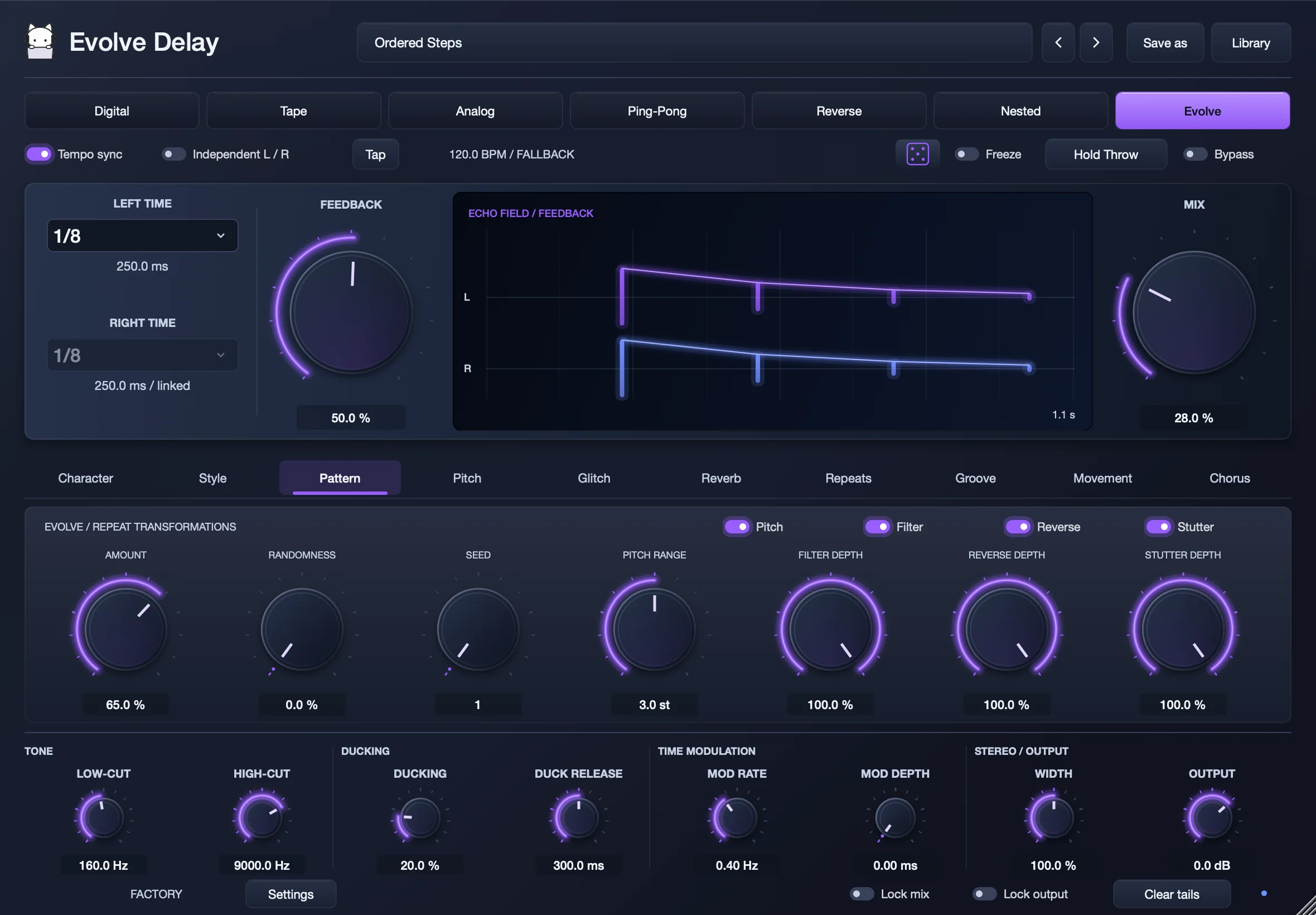This screenshot has height=915, width=1316.
Task: Click the Feedback knob
Action: tap(351, 312)
